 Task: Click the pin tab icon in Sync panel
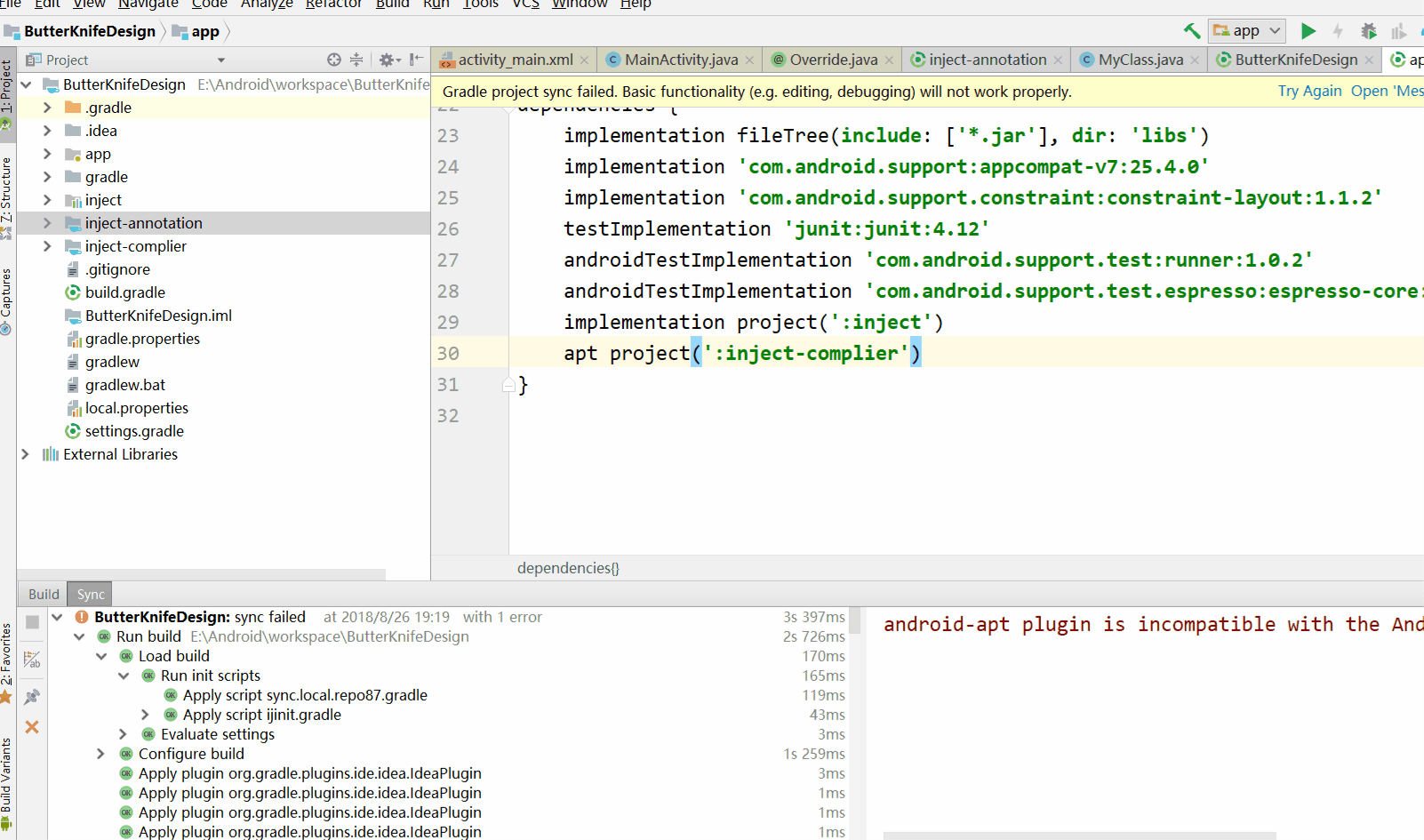coord(32,697)
